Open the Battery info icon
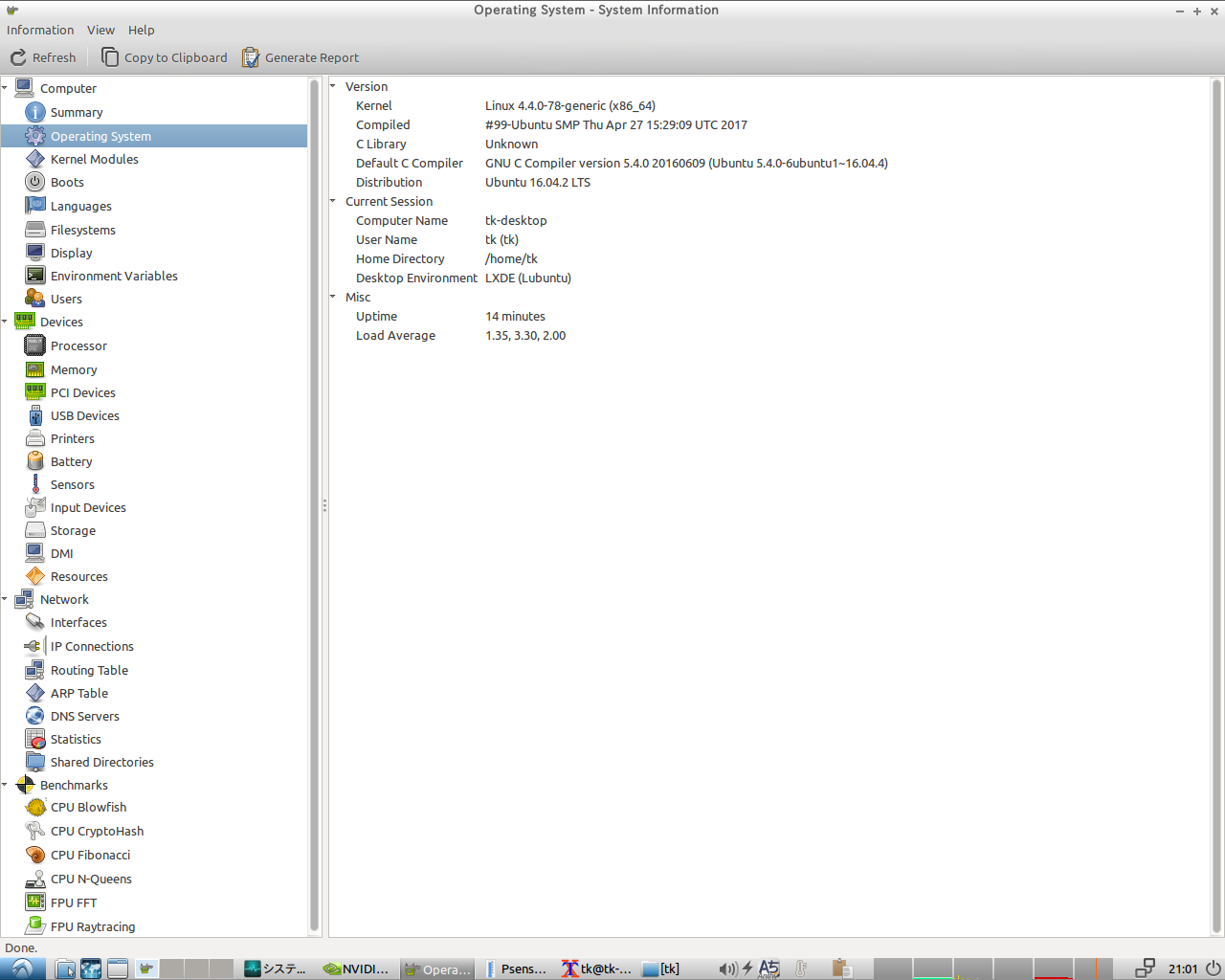 [35, 461]
